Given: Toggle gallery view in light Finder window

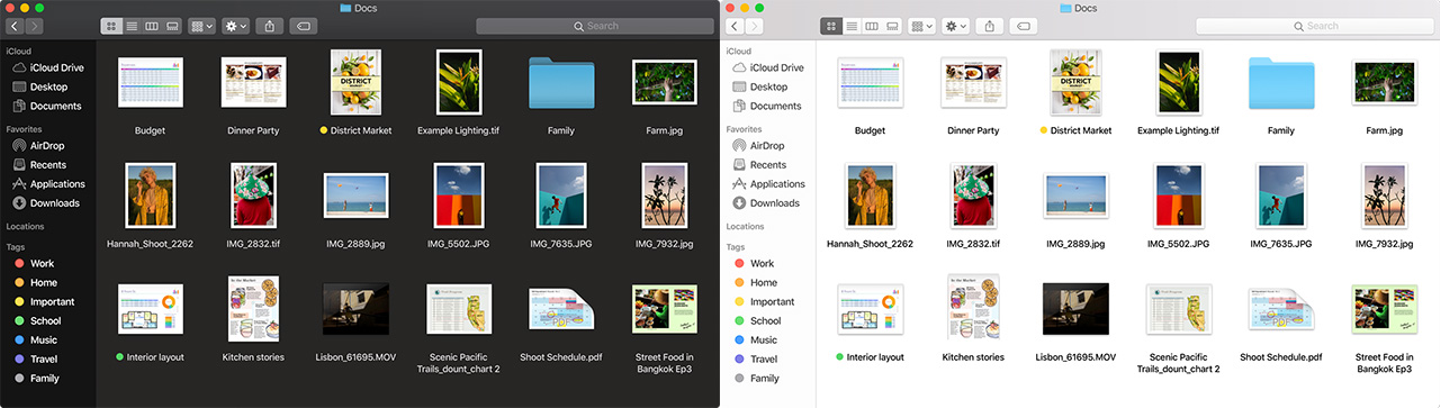Looking at the screenshot, I should coord(892,26).
